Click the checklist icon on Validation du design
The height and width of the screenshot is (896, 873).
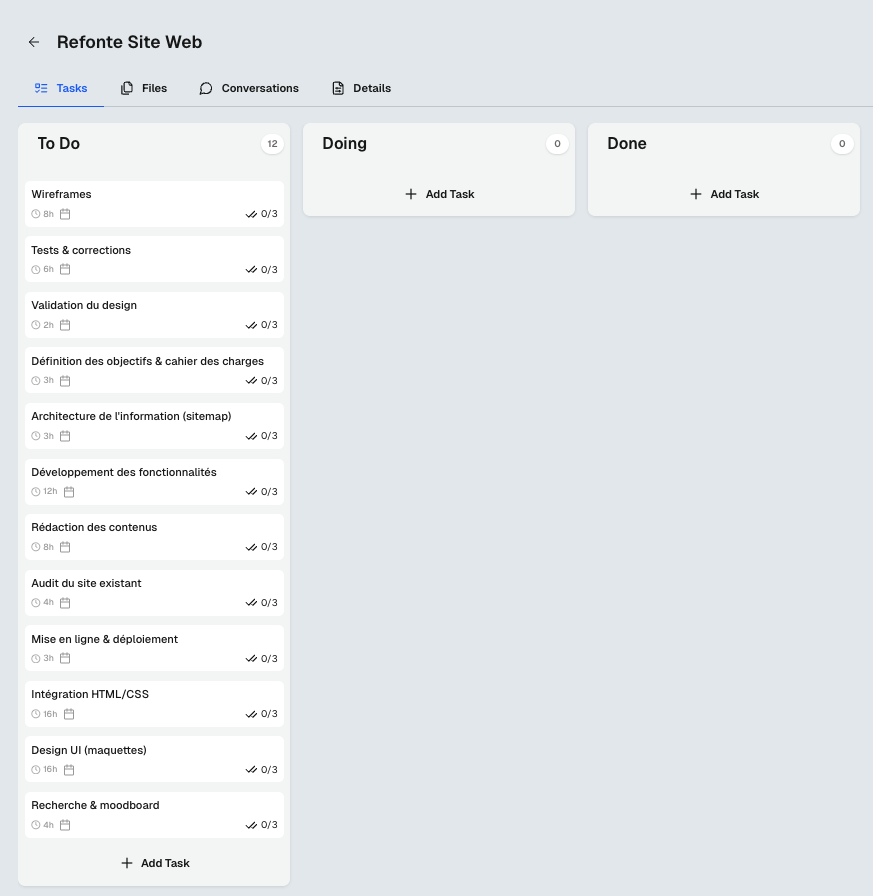tap(251, 325)
